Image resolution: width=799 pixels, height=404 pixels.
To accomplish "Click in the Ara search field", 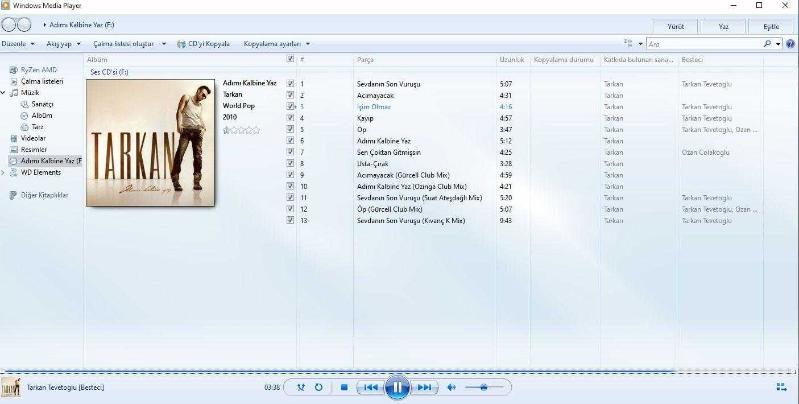I will coord(705,44).
